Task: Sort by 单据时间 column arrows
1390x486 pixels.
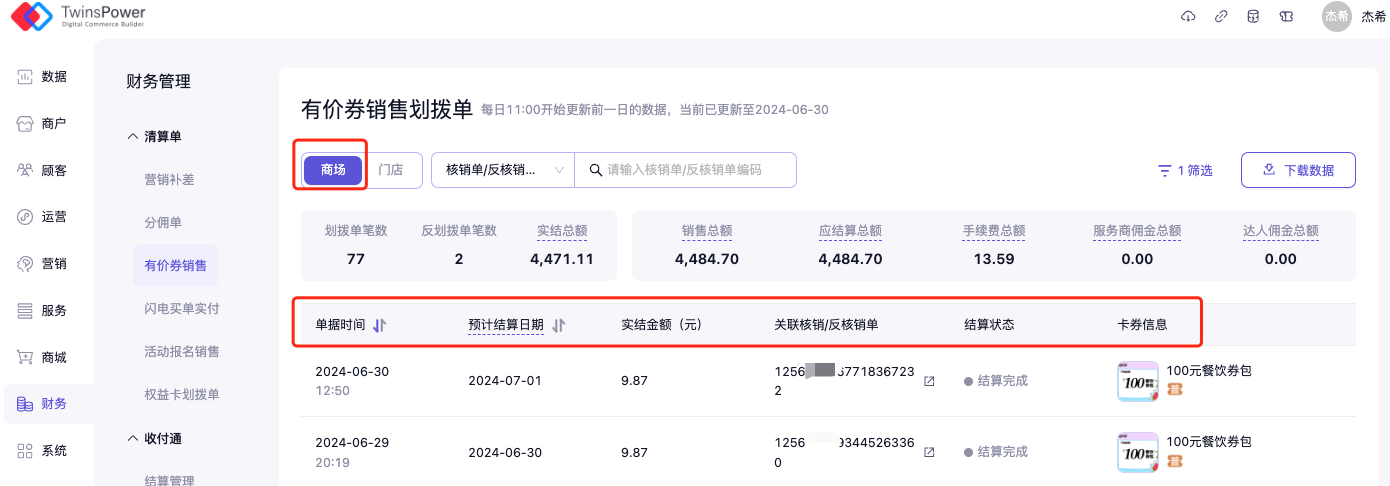Action: click(380, 325)
